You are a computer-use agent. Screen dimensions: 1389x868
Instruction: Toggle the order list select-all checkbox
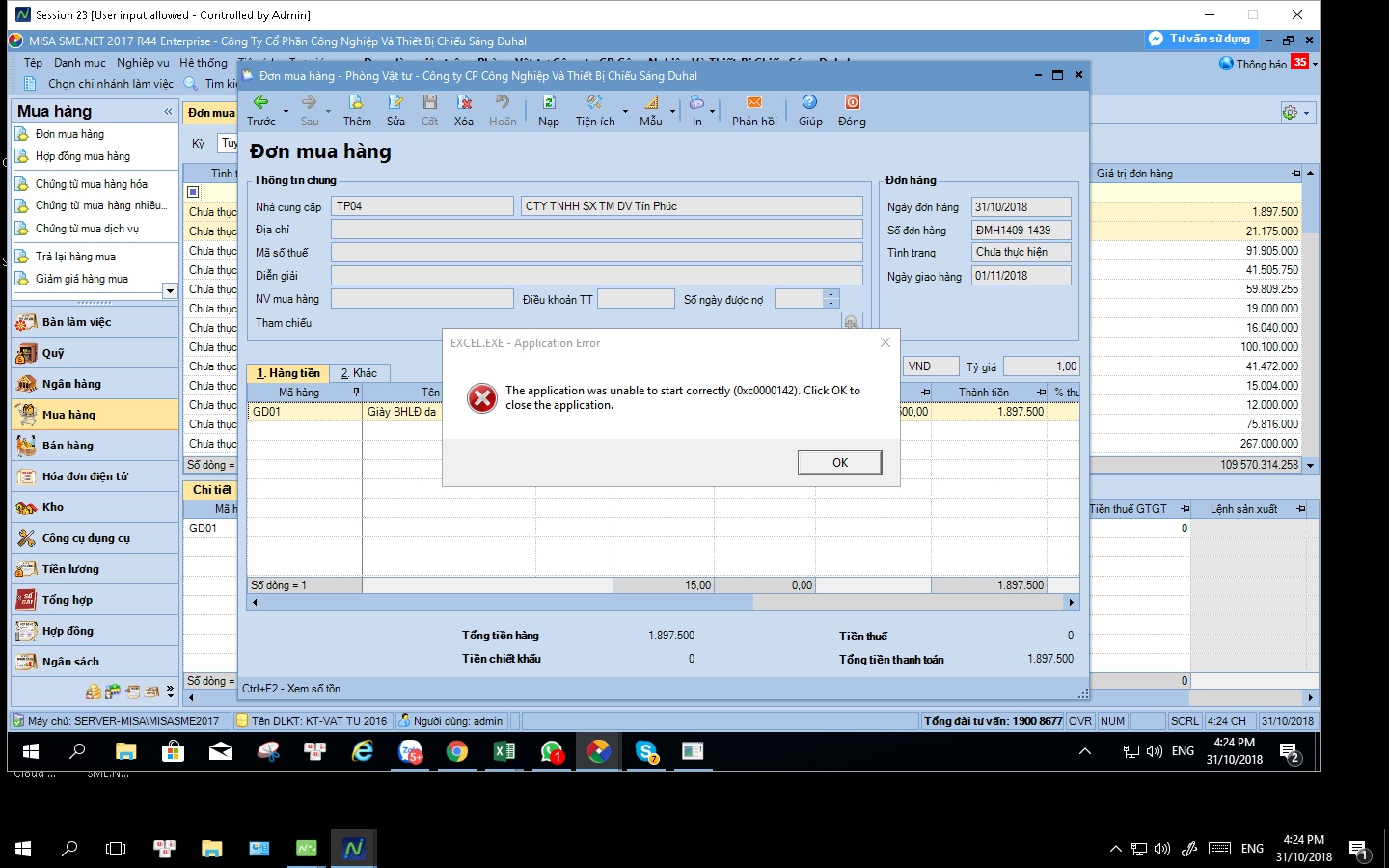(193, 192)
